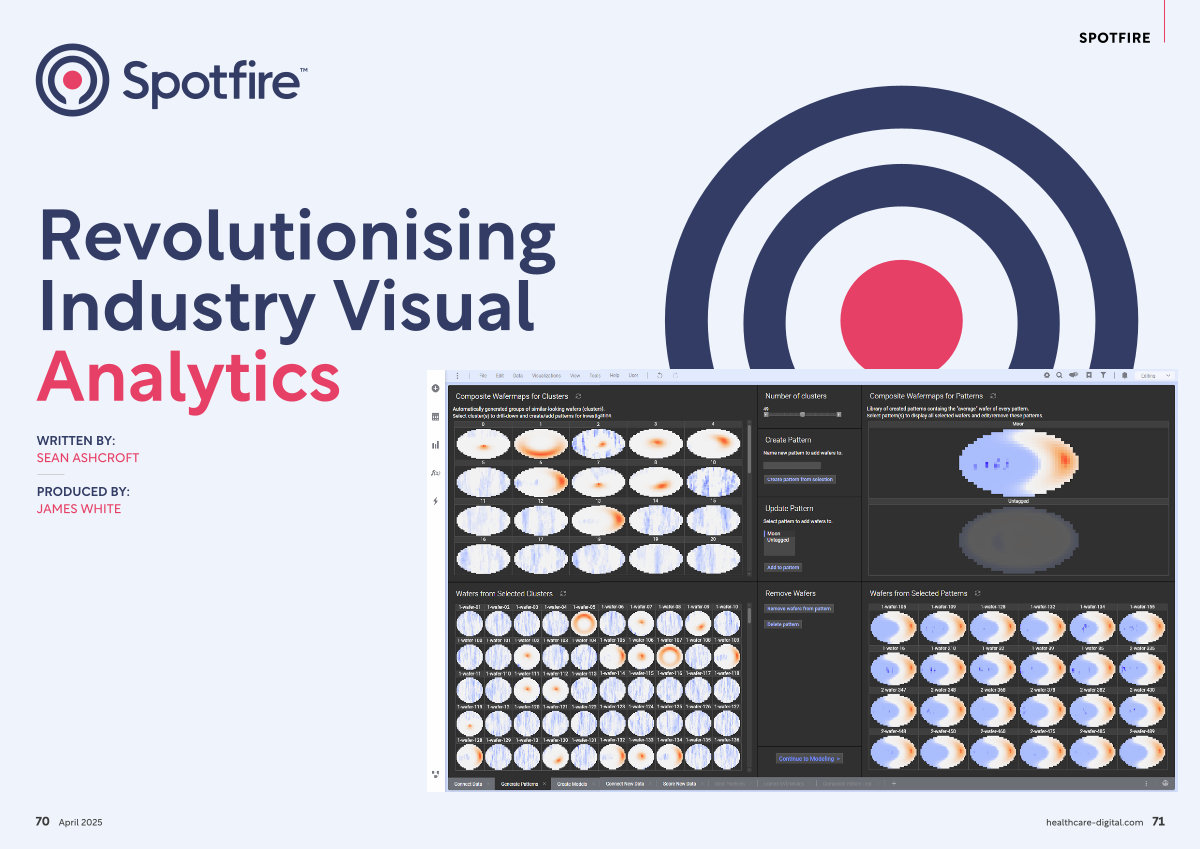Select Untagged in the Update Pattern list
1200x849 pixels.
[777, 540]
